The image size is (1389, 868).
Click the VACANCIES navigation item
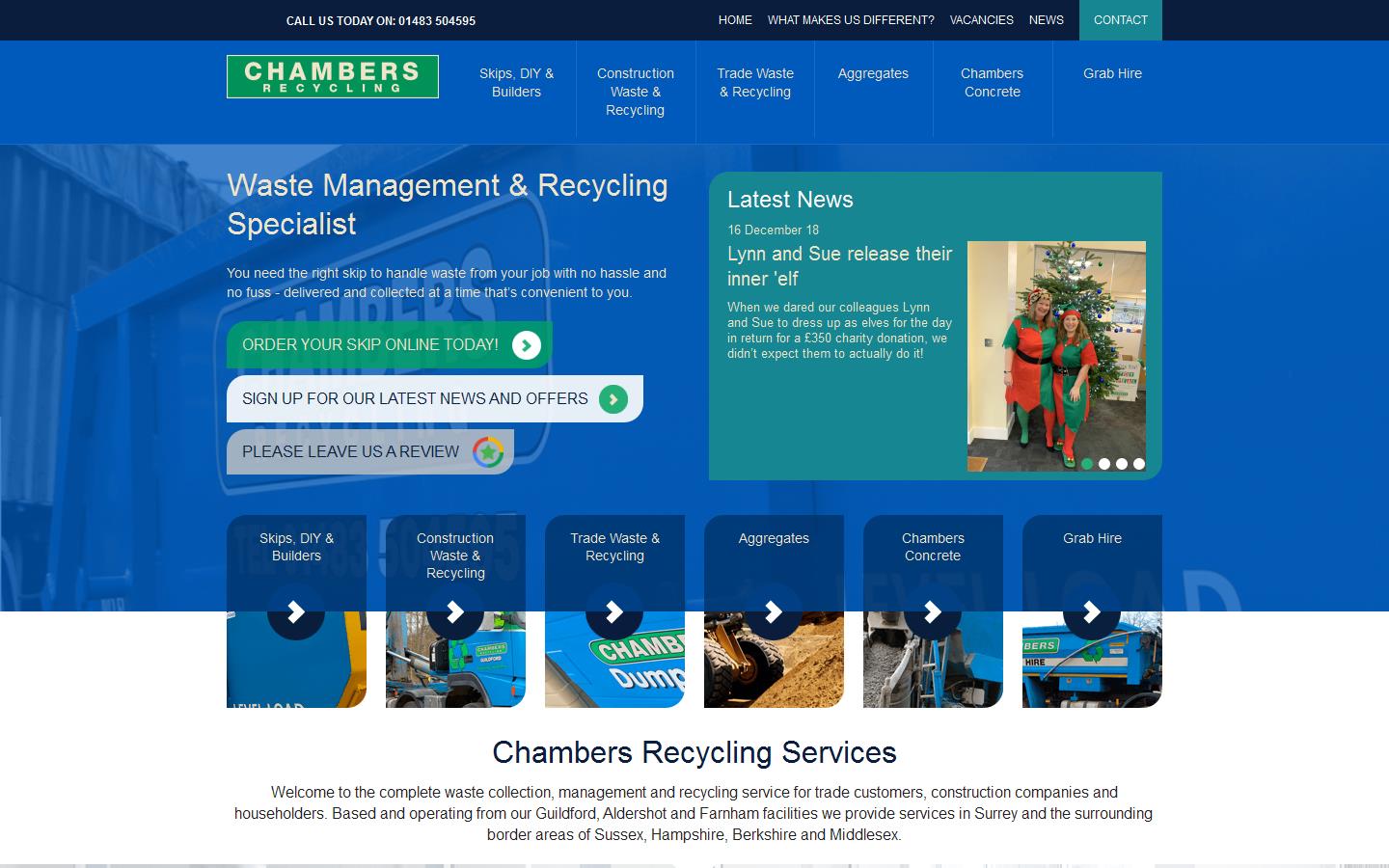coord(981,19)
